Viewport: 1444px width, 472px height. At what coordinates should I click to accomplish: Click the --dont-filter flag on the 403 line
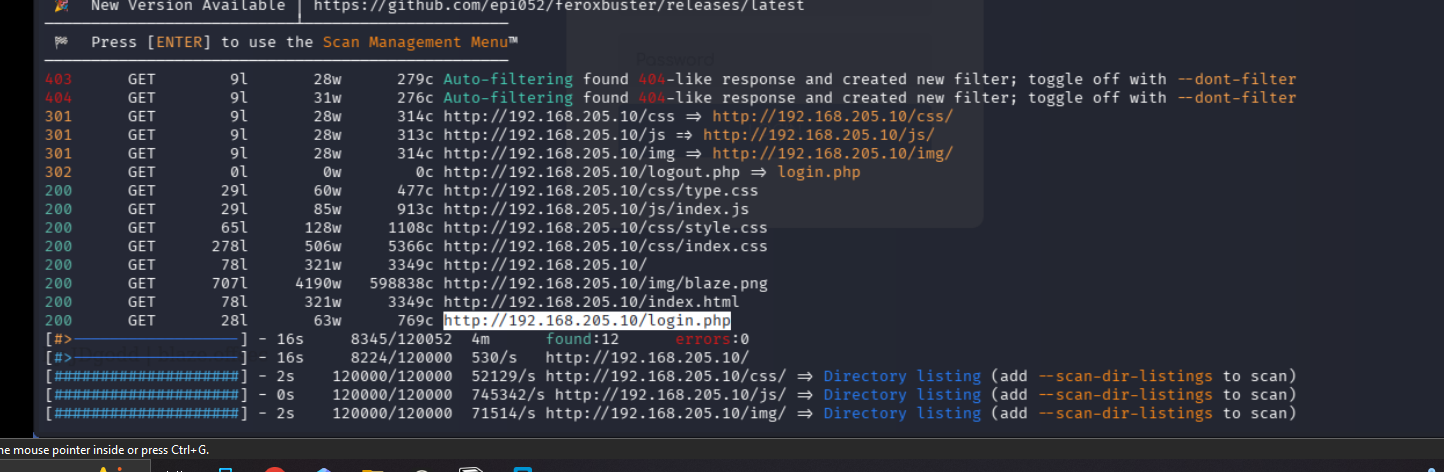[x=1236, y=79]
